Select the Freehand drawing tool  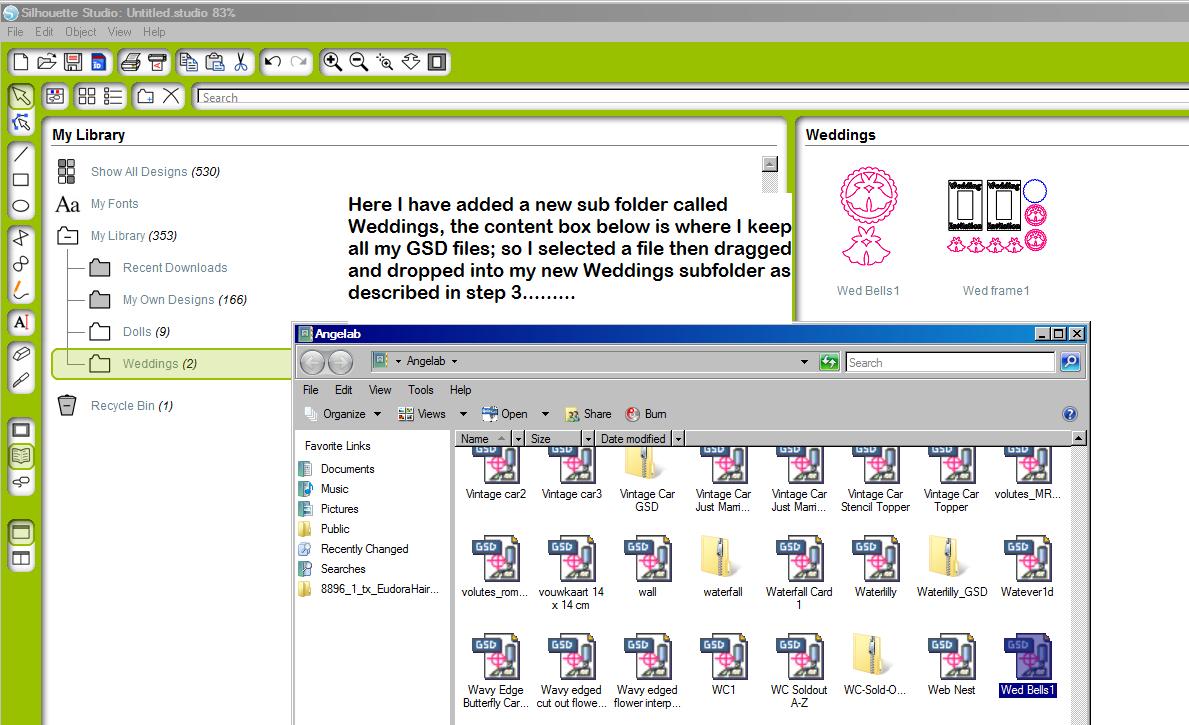pyautogui.click(x=21, y=289)
